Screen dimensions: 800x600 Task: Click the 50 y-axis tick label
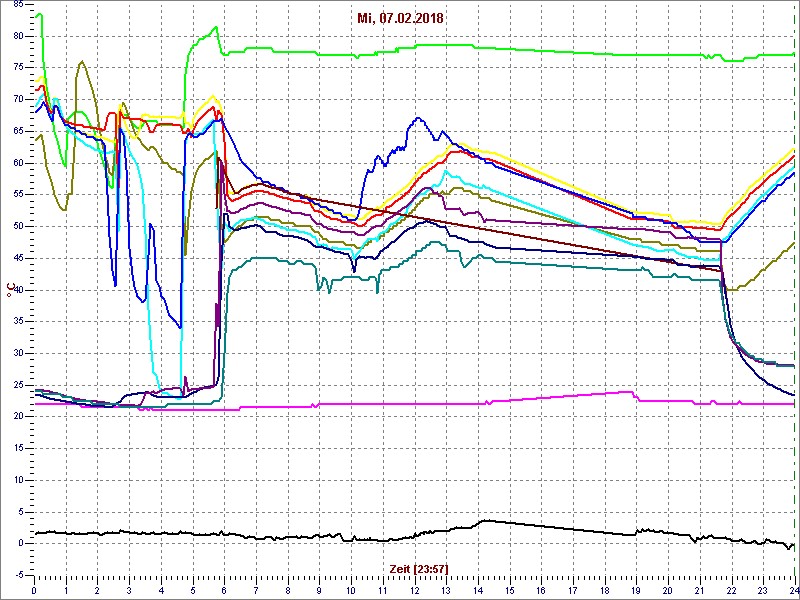tap(18, 227)
